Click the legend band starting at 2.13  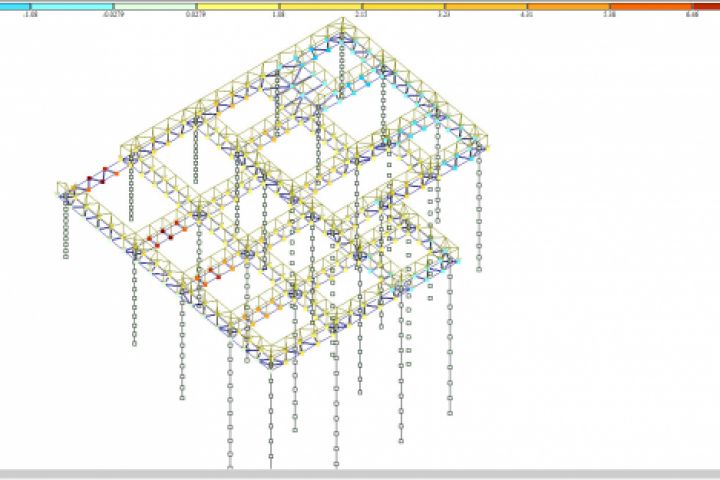pos(403,6)
